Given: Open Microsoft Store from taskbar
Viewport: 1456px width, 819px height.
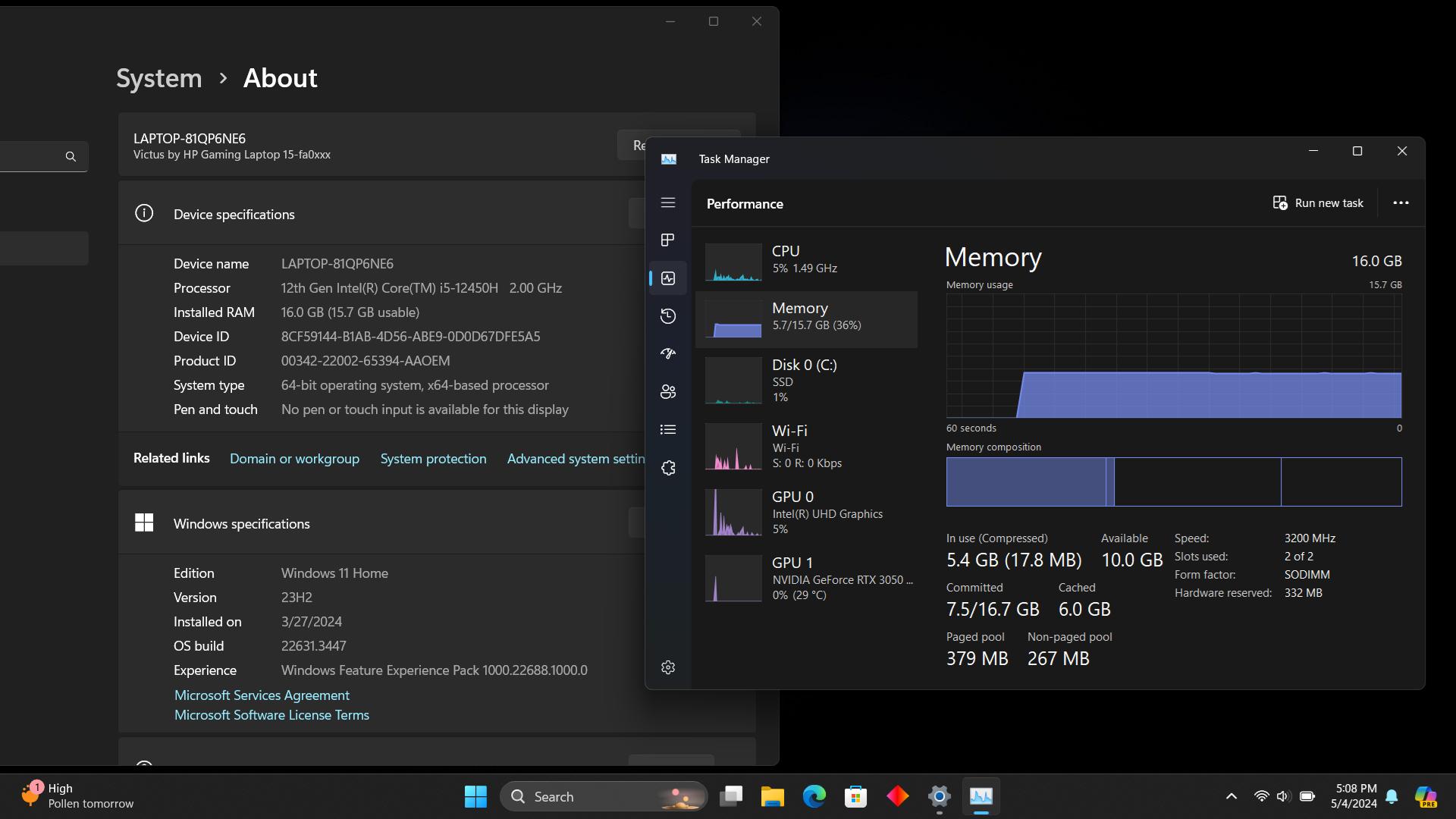Looking at the screenshot, I should (x=856, y=796).
